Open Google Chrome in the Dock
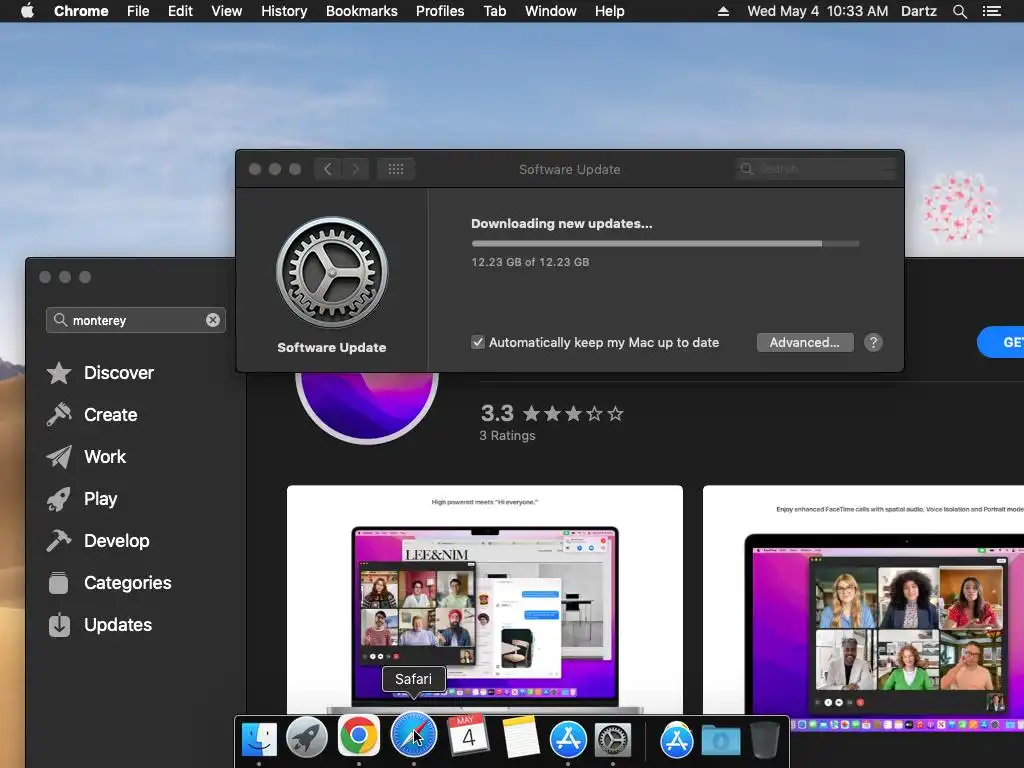 [359, 735]
